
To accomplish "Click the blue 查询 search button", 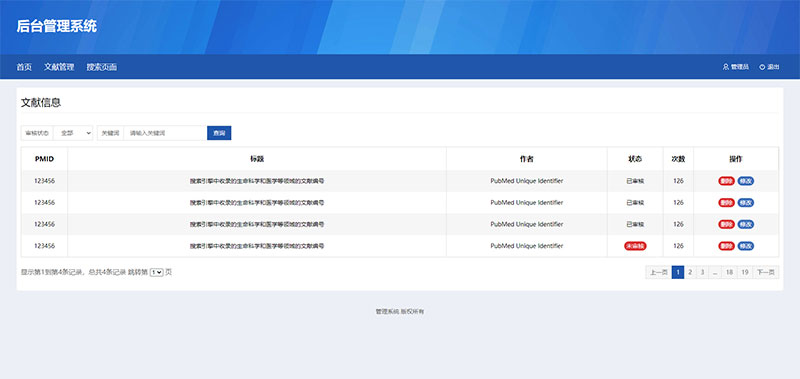I will [219, 133].
